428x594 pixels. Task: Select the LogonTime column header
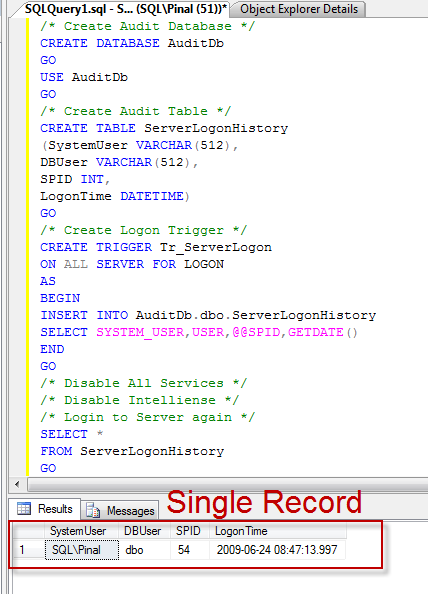[x=278, y=531]
